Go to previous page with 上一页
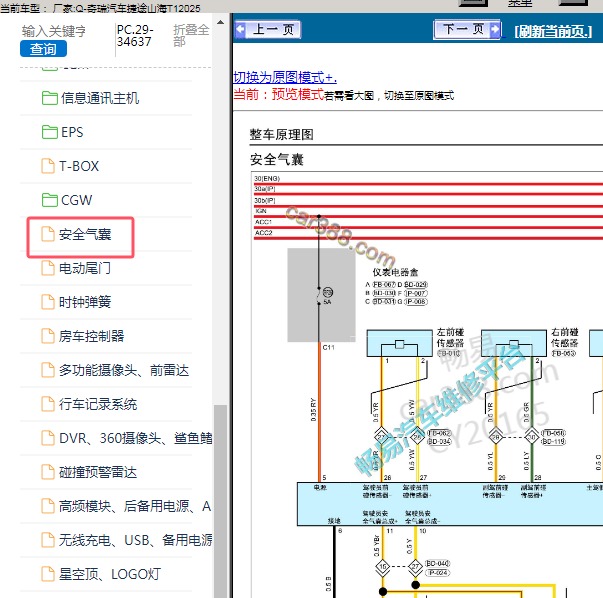The height and width of the screenshot is (598, 603). (x=268, y=29)
